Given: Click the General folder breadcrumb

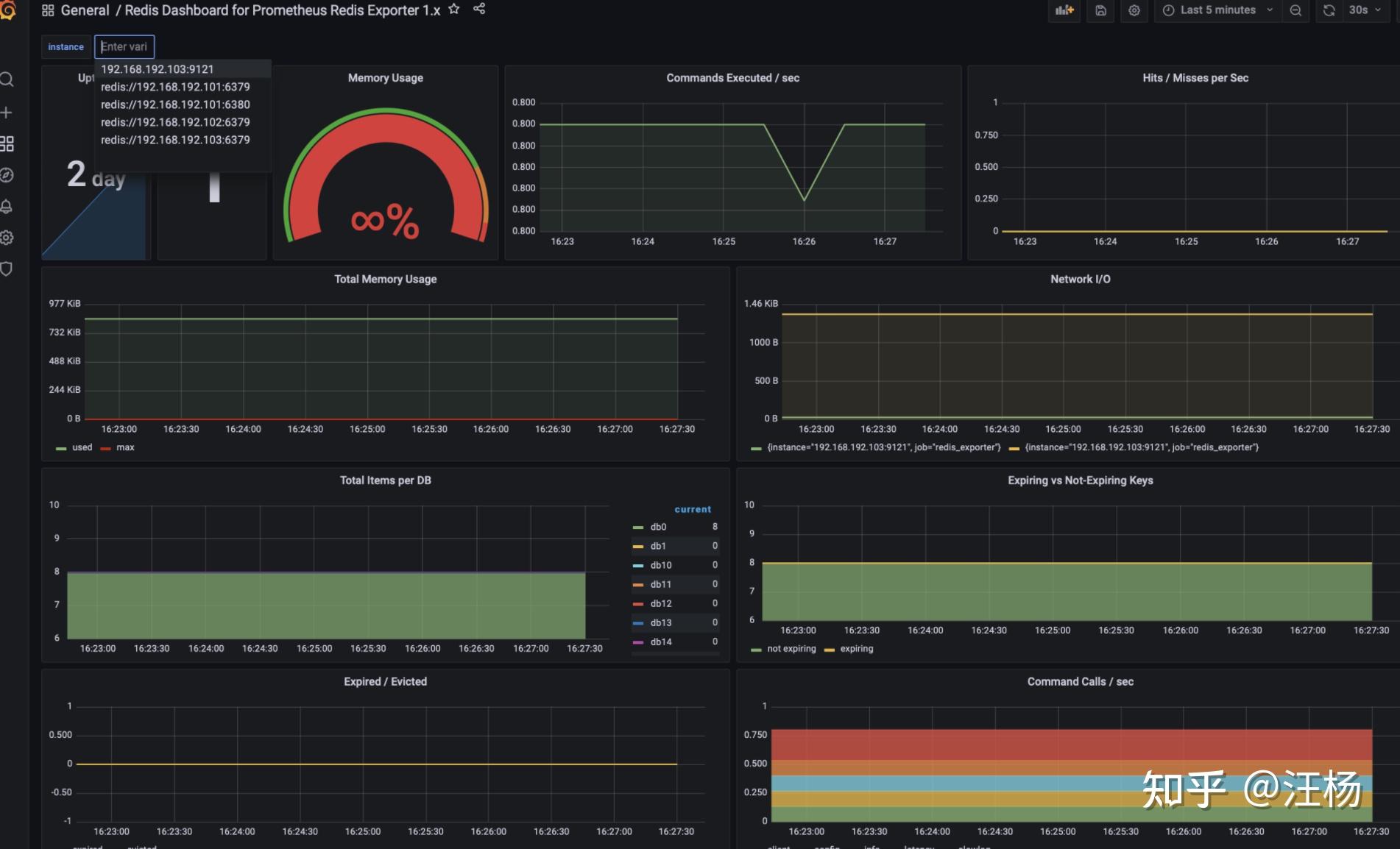Looking at the screenshot, I should point(85,10).
